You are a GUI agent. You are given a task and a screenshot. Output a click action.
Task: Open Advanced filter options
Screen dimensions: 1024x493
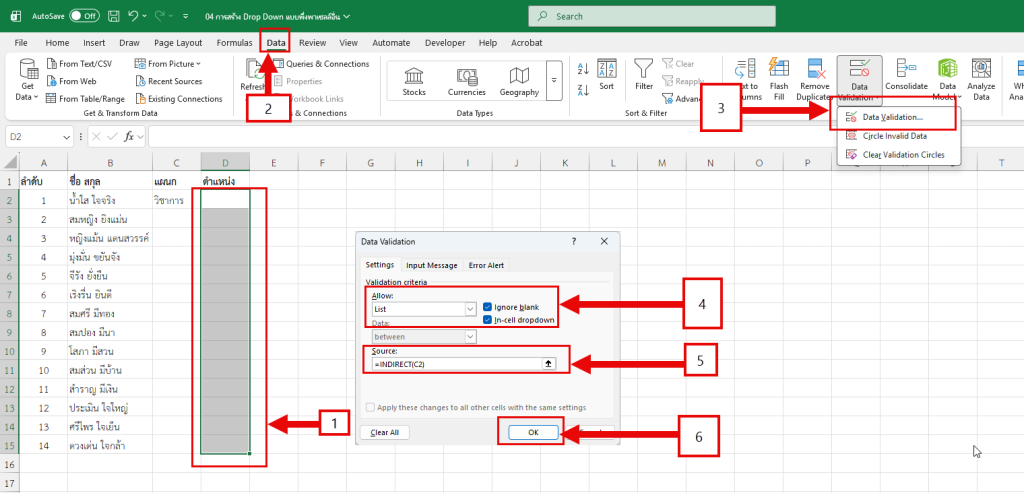[682, 99]
